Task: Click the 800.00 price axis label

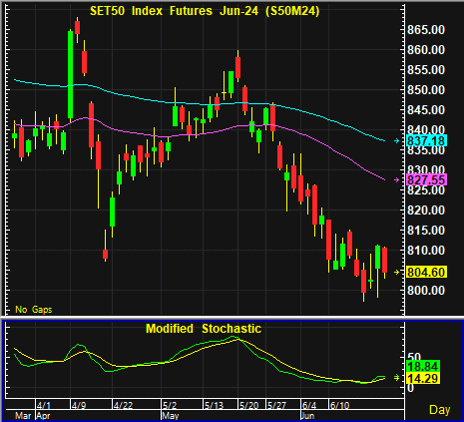Action: coord(426,290)
